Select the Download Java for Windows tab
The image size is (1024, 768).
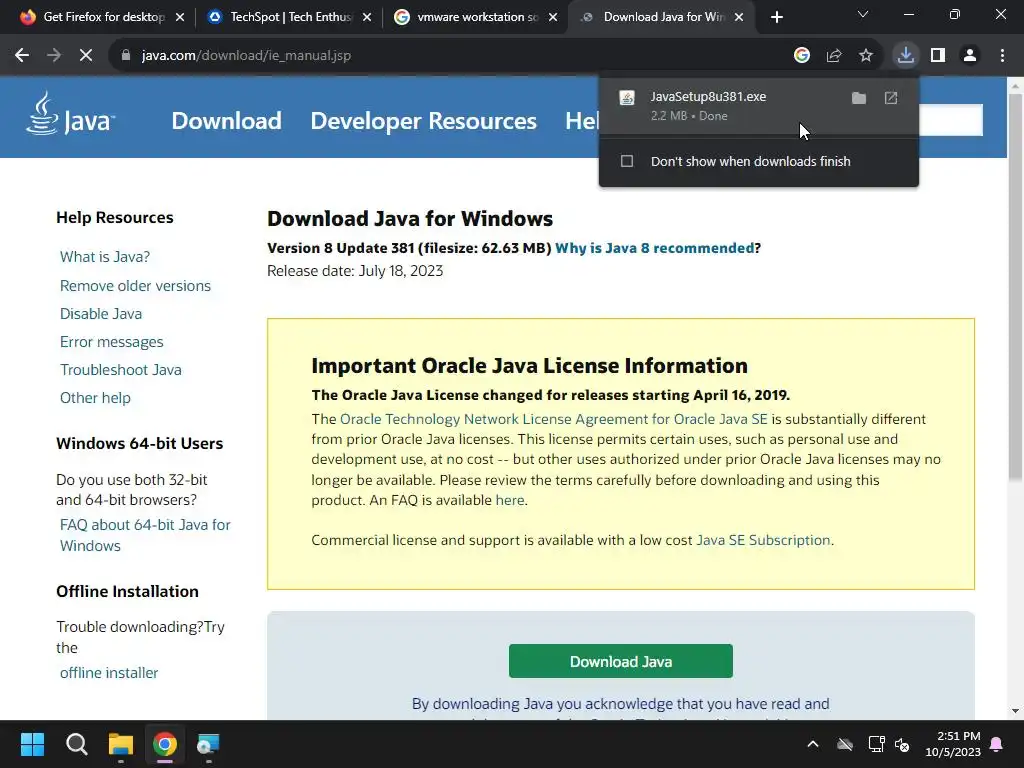click(x=661, y=17)
